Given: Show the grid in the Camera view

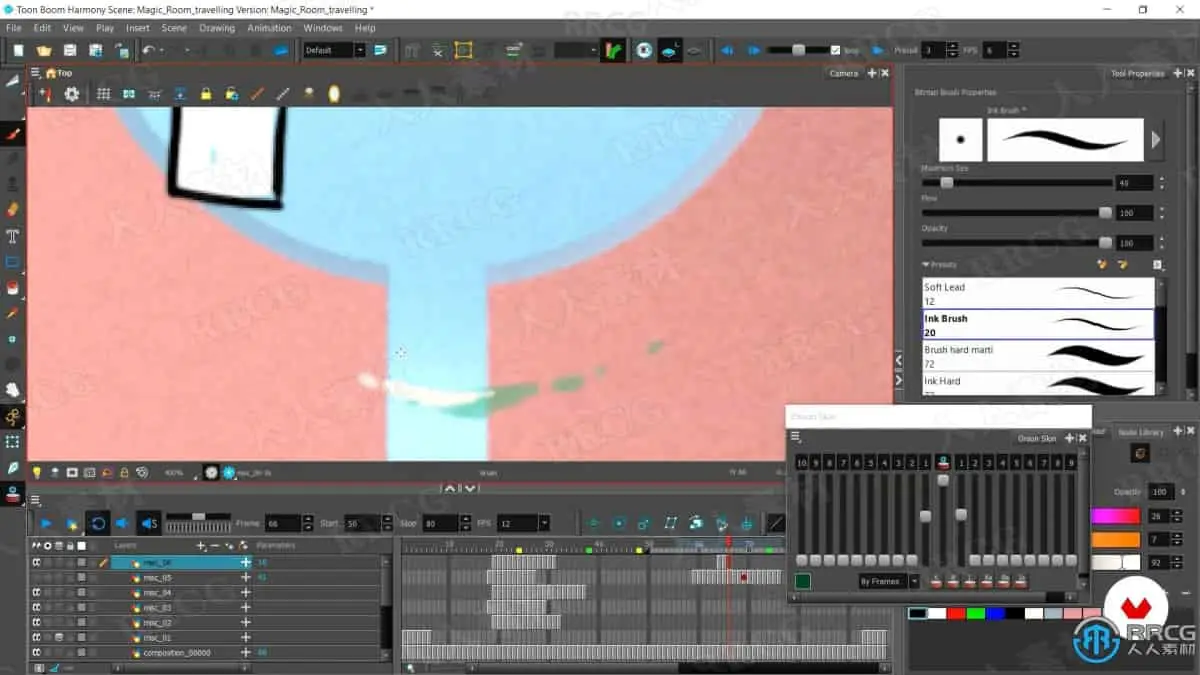Looking at the screenshot, I should point(103,94).
